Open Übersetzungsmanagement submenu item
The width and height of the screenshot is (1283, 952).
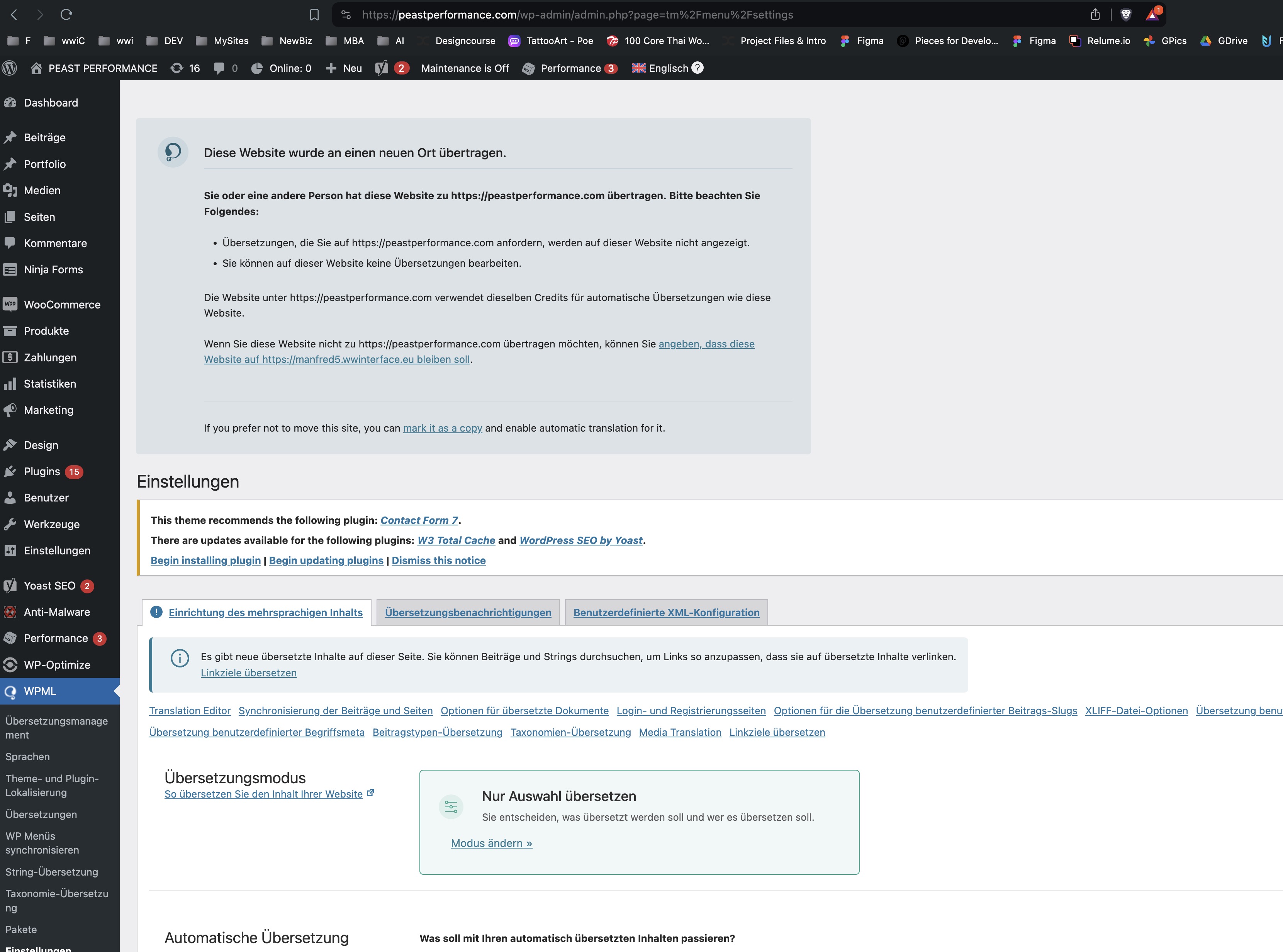click(56, 728)
